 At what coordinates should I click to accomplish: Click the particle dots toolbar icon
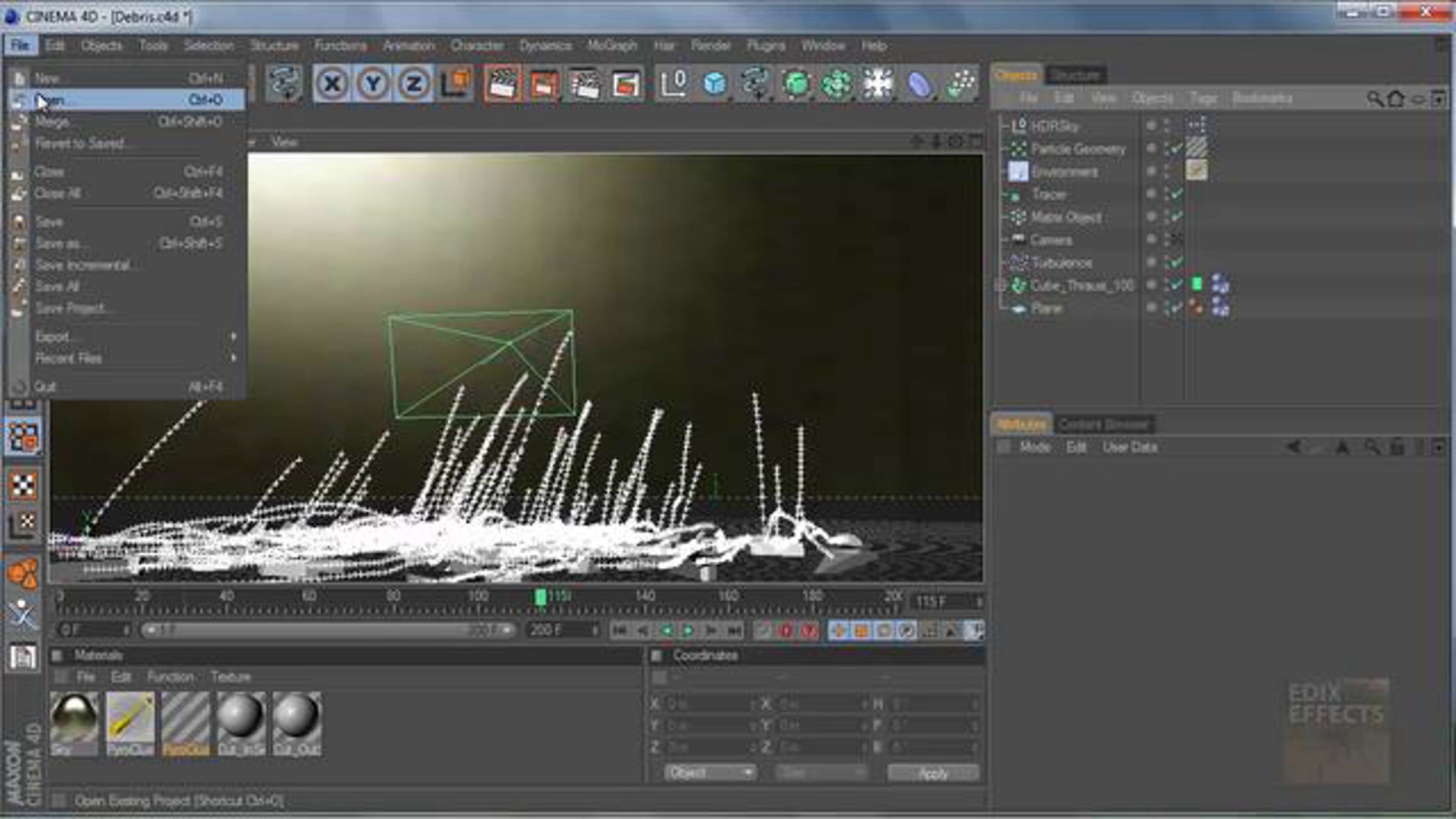click(x=961, y=84)
